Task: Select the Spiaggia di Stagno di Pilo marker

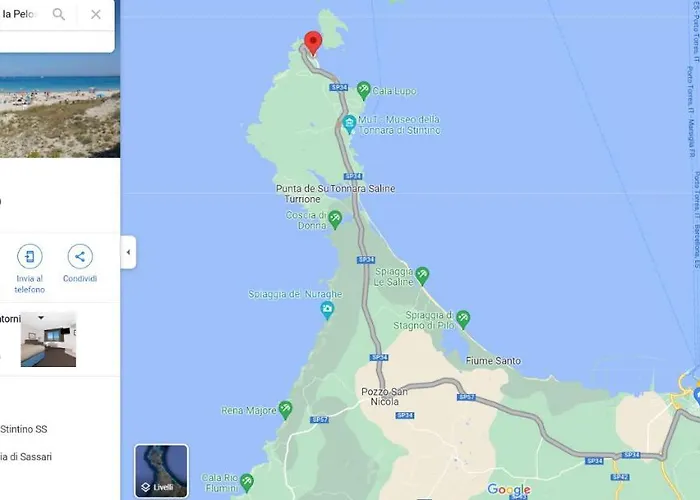Action: click(x=463, y=320)
